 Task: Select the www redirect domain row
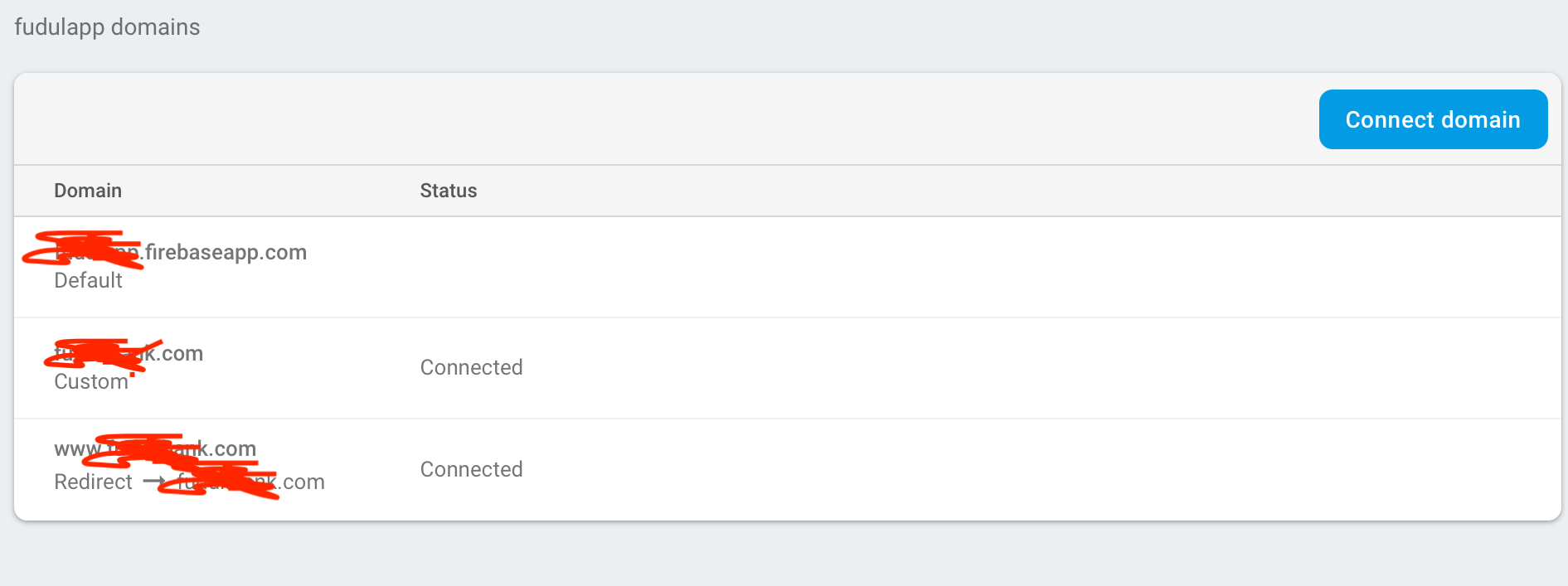coord(332,468)
